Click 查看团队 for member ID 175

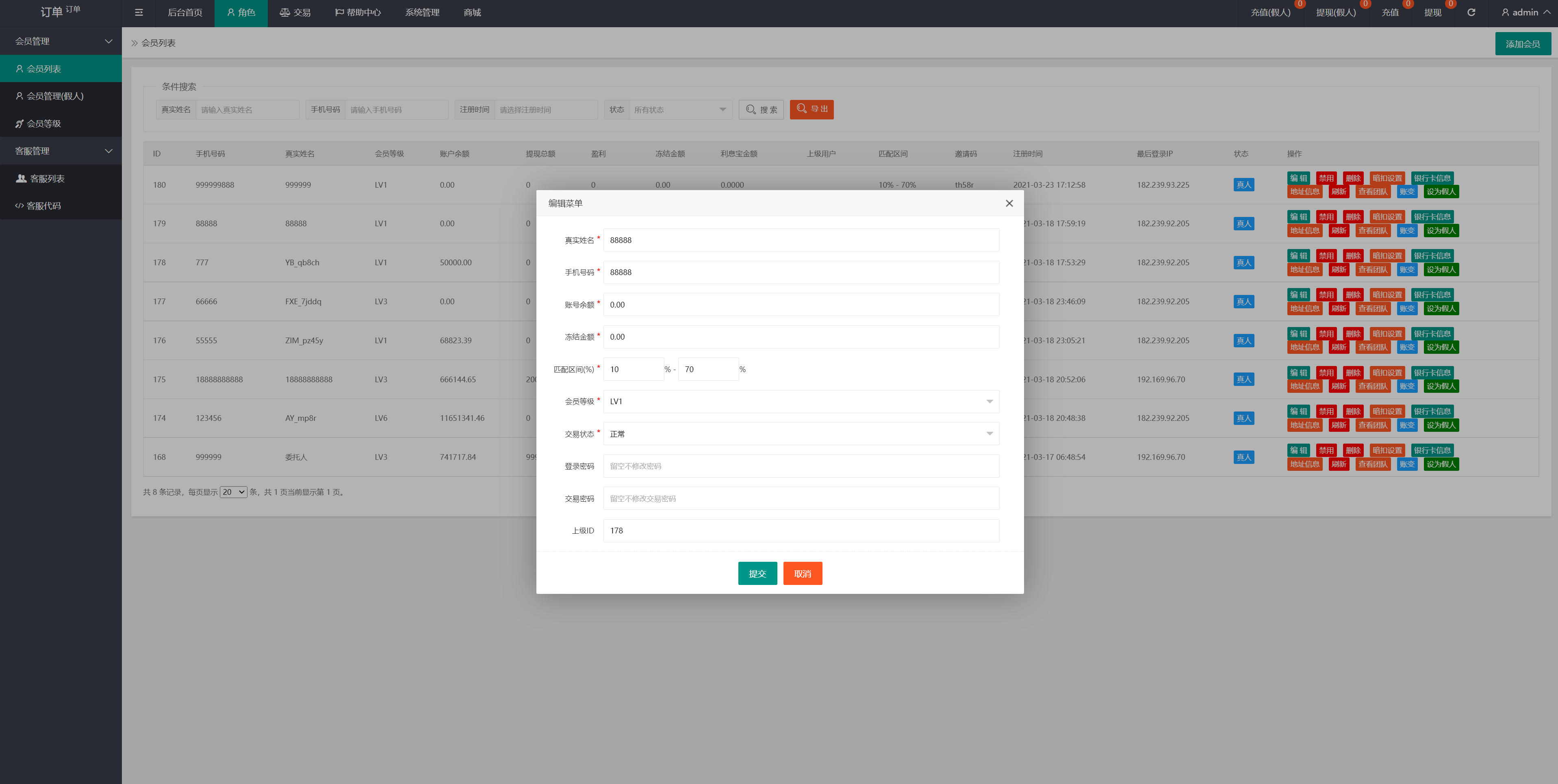(1372, 386)
